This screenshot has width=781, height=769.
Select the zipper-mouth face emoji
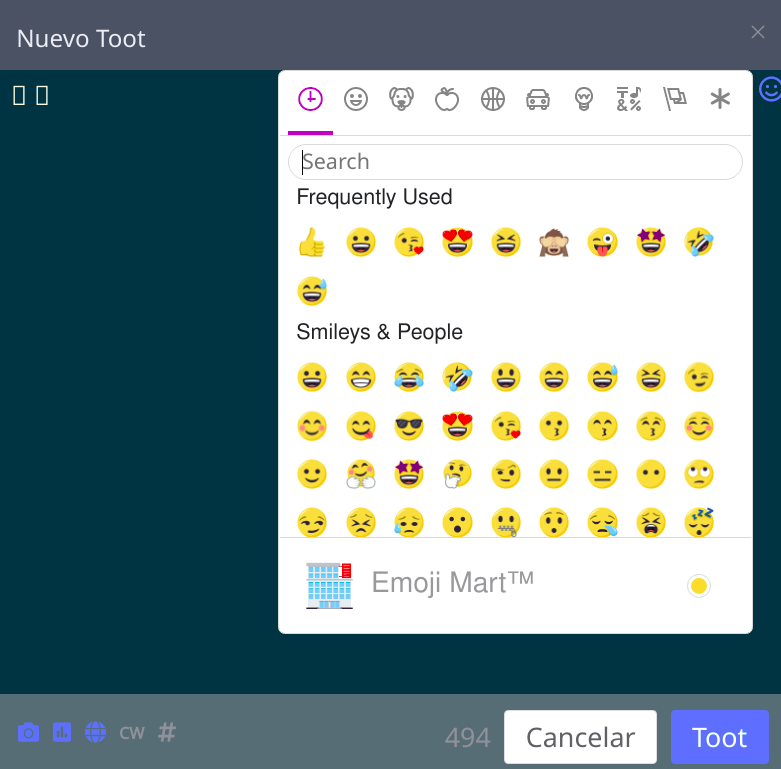tap(506, 522)
